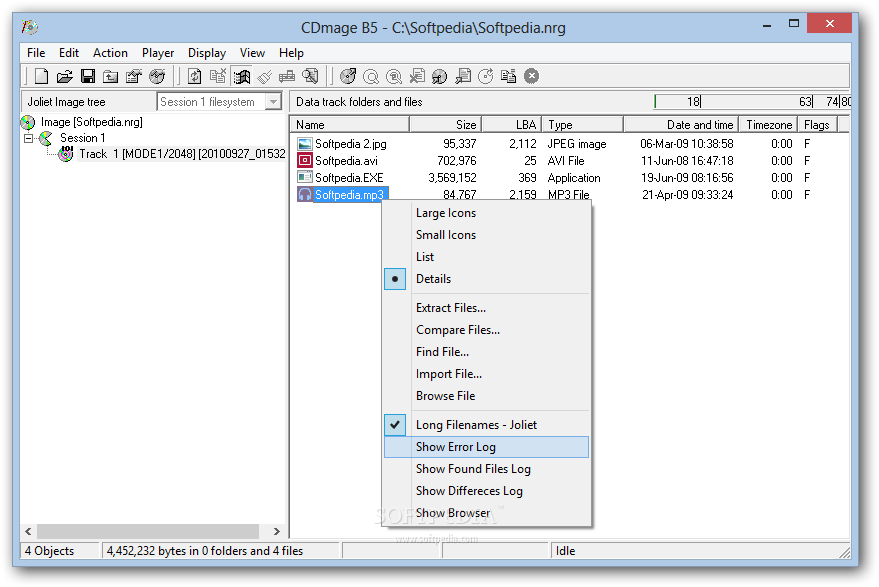Viewport: 879px width, 587px height.
Task: Click the disc with note toolbar icon
Action: (x=440, y=76)
